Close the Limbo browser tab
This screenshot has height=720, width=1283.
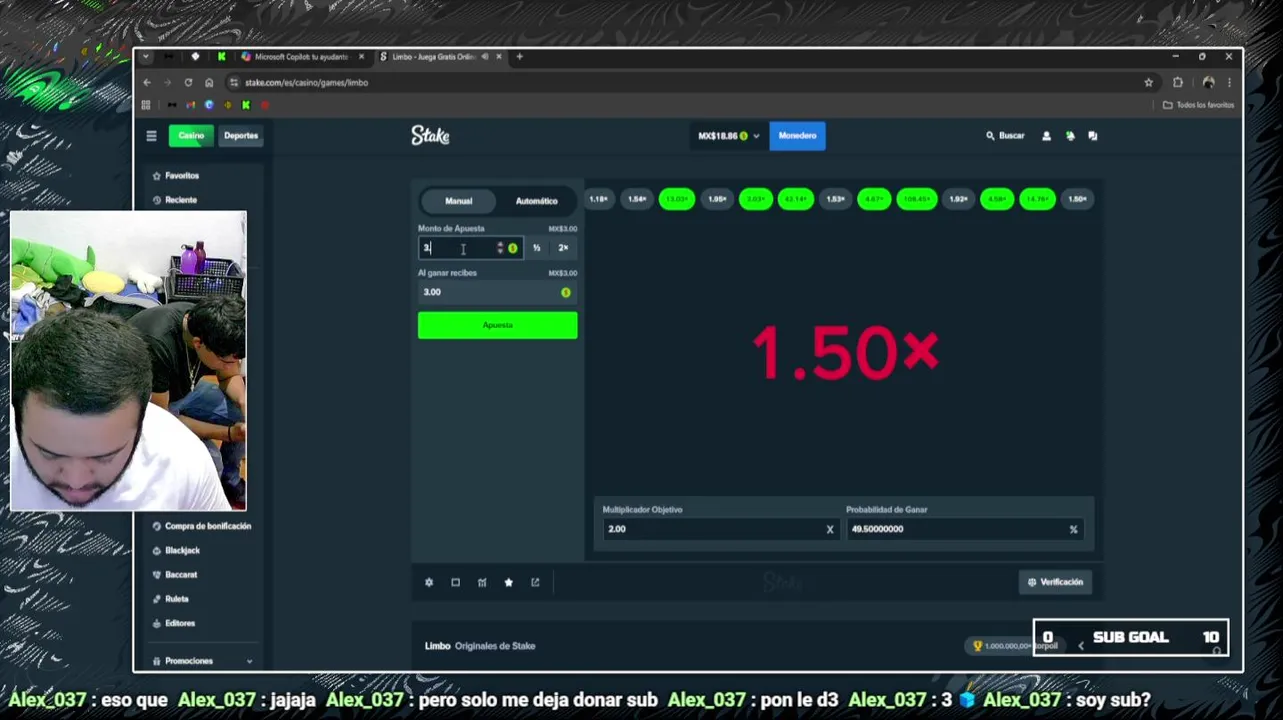click(499, 57)
